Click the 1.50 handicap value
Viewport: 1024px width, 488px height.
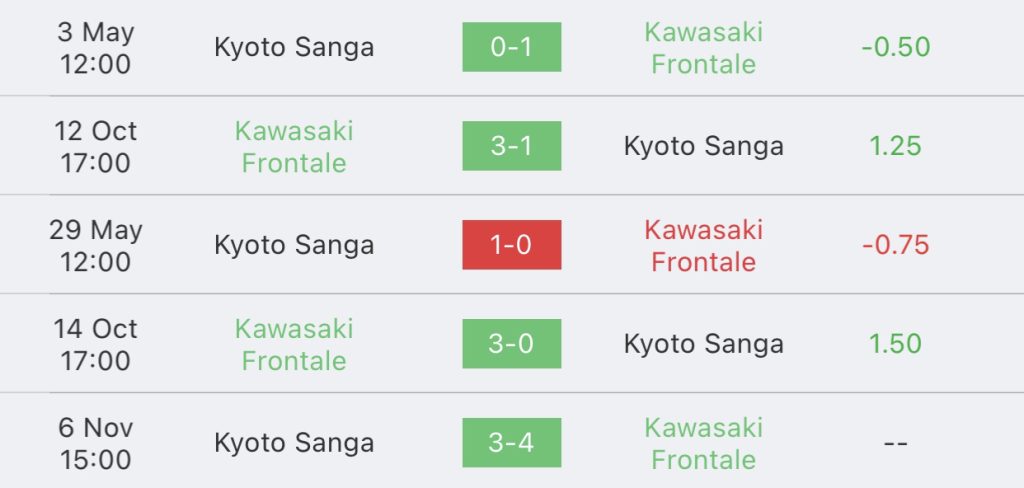point(895,344)
